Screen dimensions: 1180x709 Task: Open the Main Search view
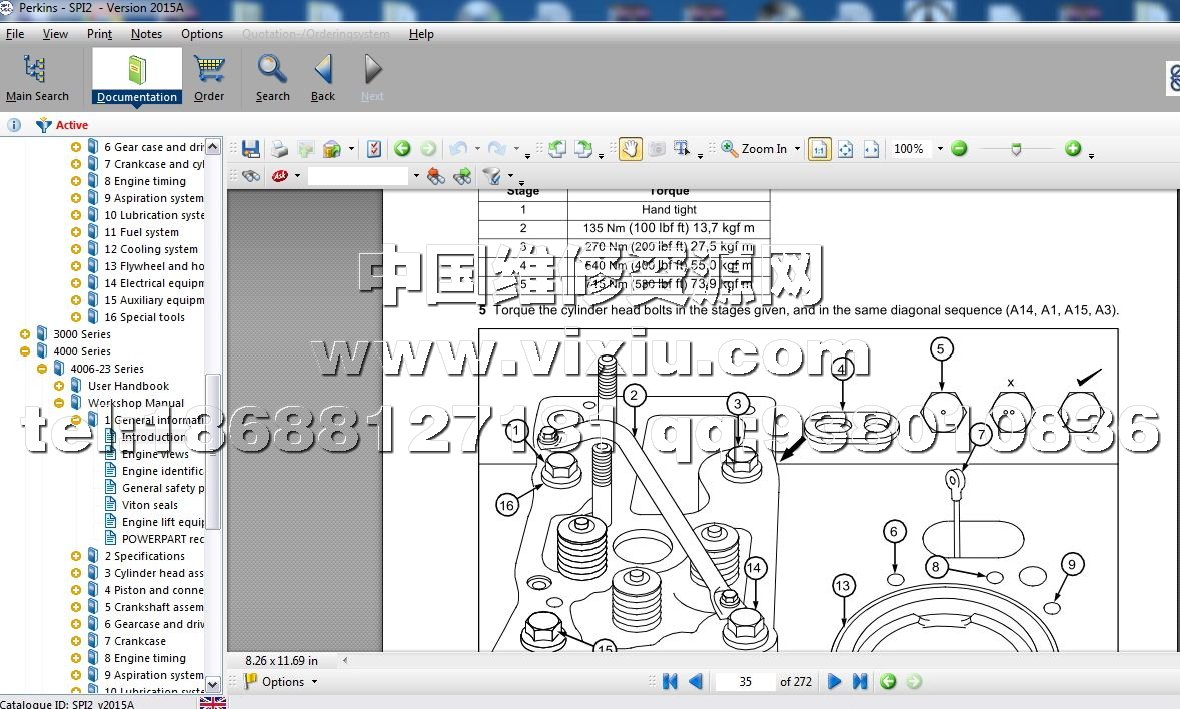(37, 78)
